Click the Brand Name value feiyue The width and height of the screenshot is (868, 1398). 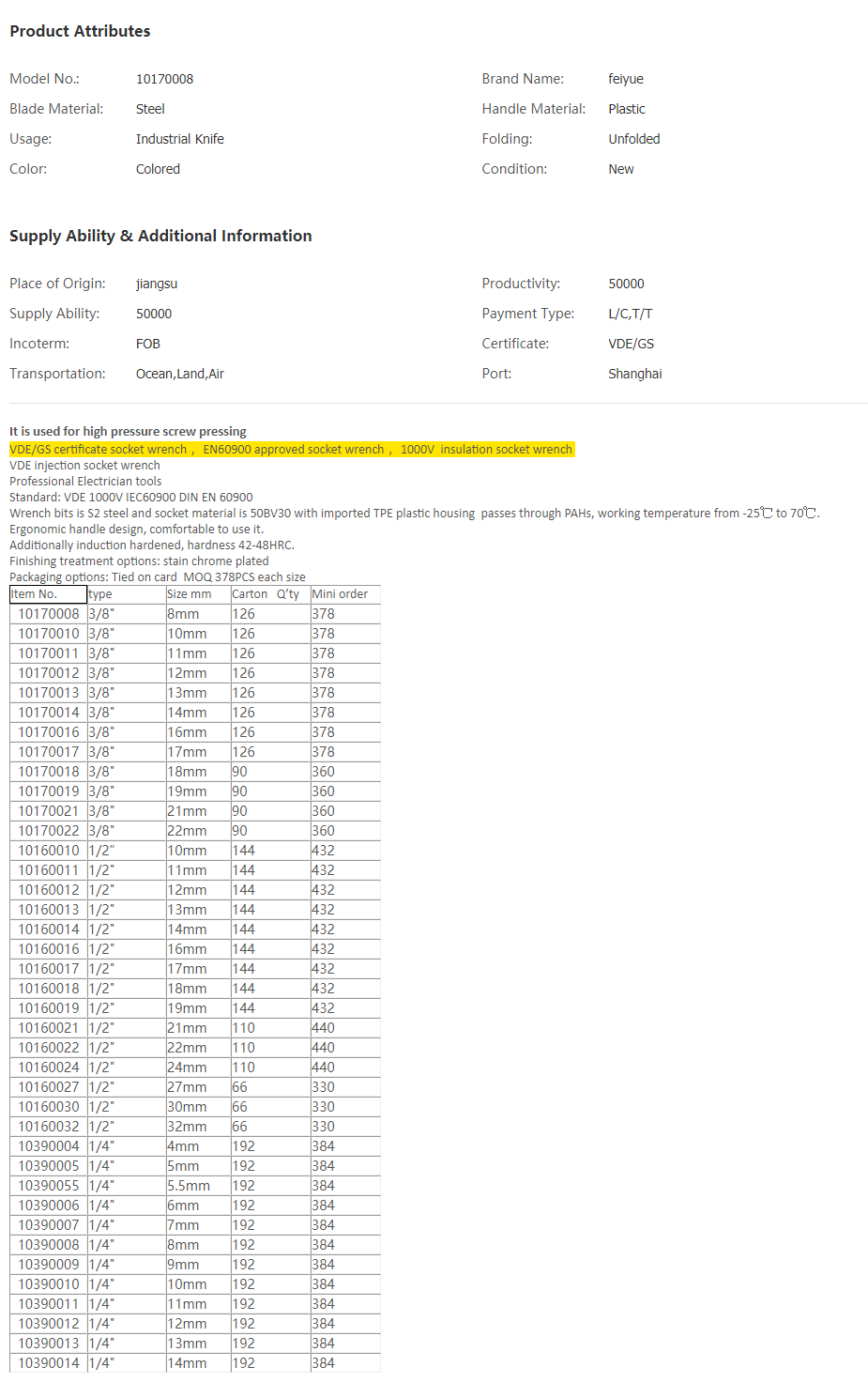pyautogui.click(x=626, y=79)
